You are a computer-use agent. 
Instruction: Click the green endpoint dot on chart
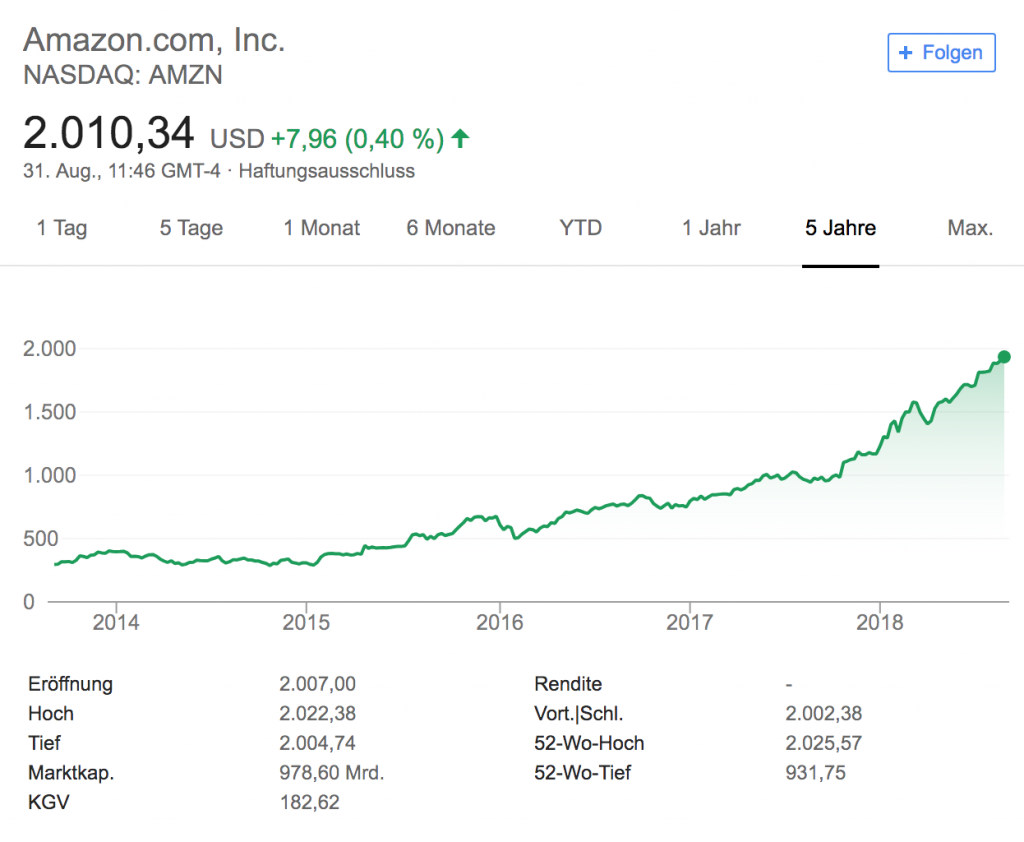(x=1004, y=357)
